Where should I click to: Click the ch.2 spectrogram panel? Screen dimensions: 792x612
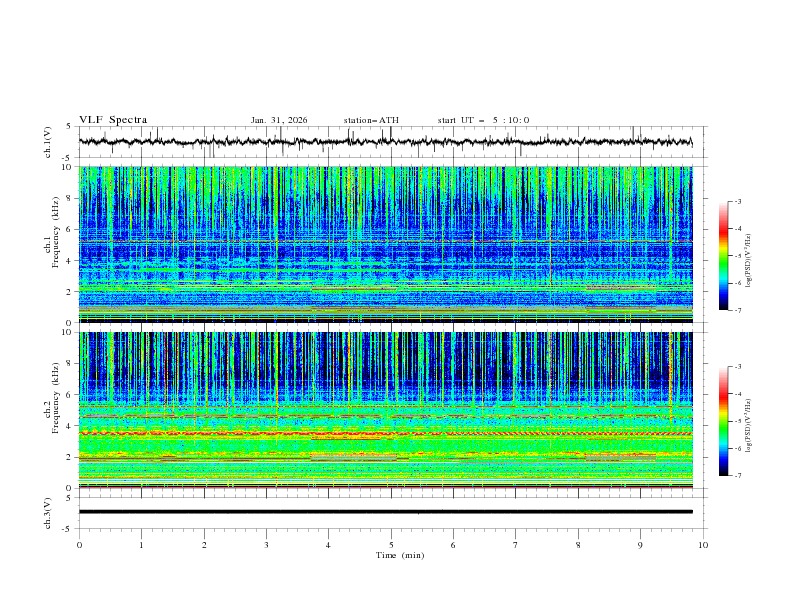(385, 410)
